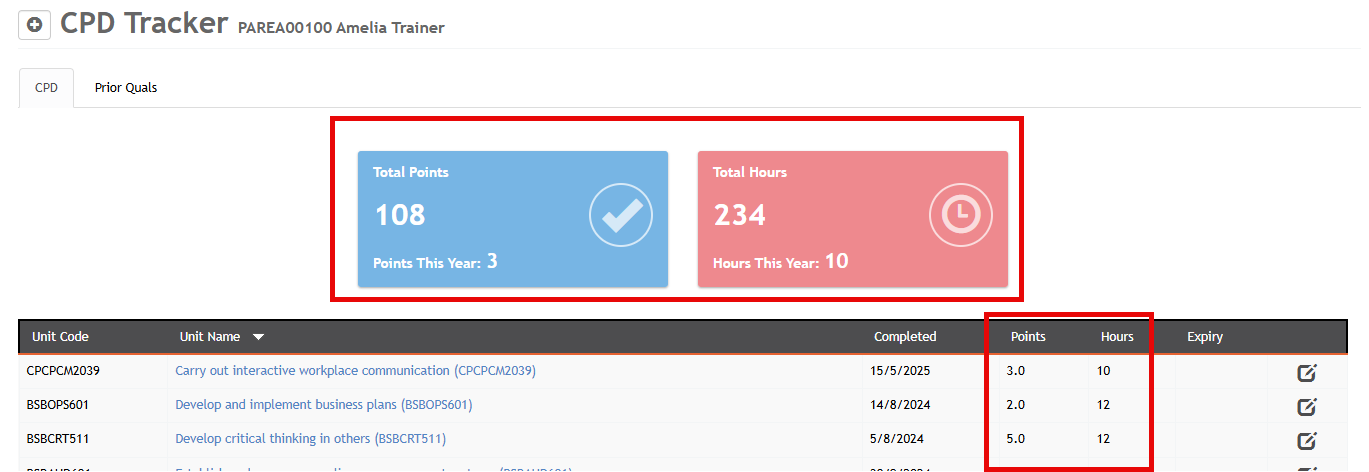This screenshot has width=1369, height=472.
Task: Click the 12 hours value for BSBCRT511
Action: [1103, 438]
